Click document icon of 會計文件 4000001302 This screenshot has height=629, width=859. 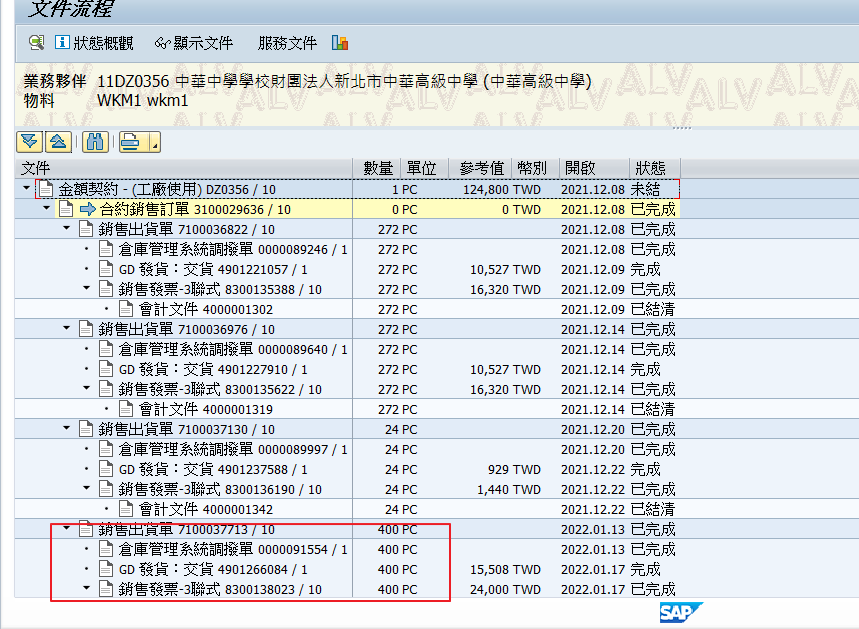tap(126, 309)
